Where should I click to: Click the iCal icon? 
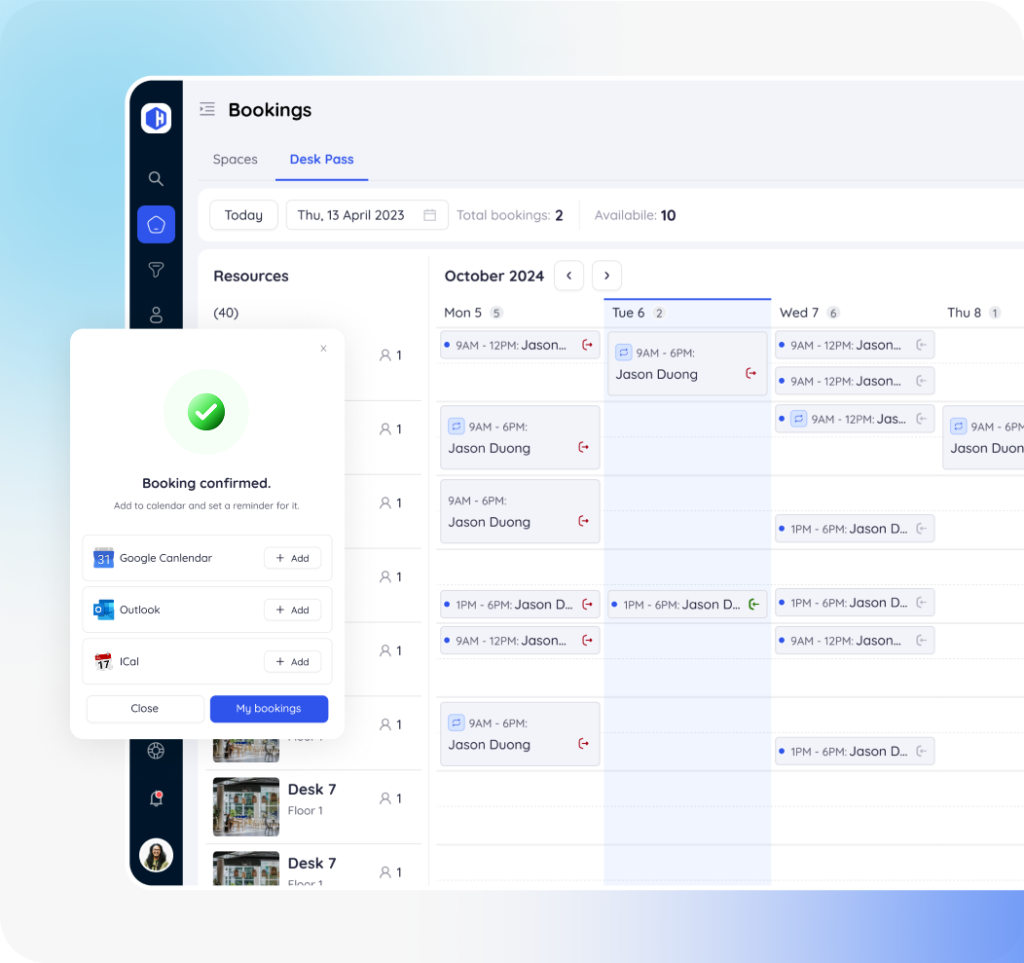point(103,661)
